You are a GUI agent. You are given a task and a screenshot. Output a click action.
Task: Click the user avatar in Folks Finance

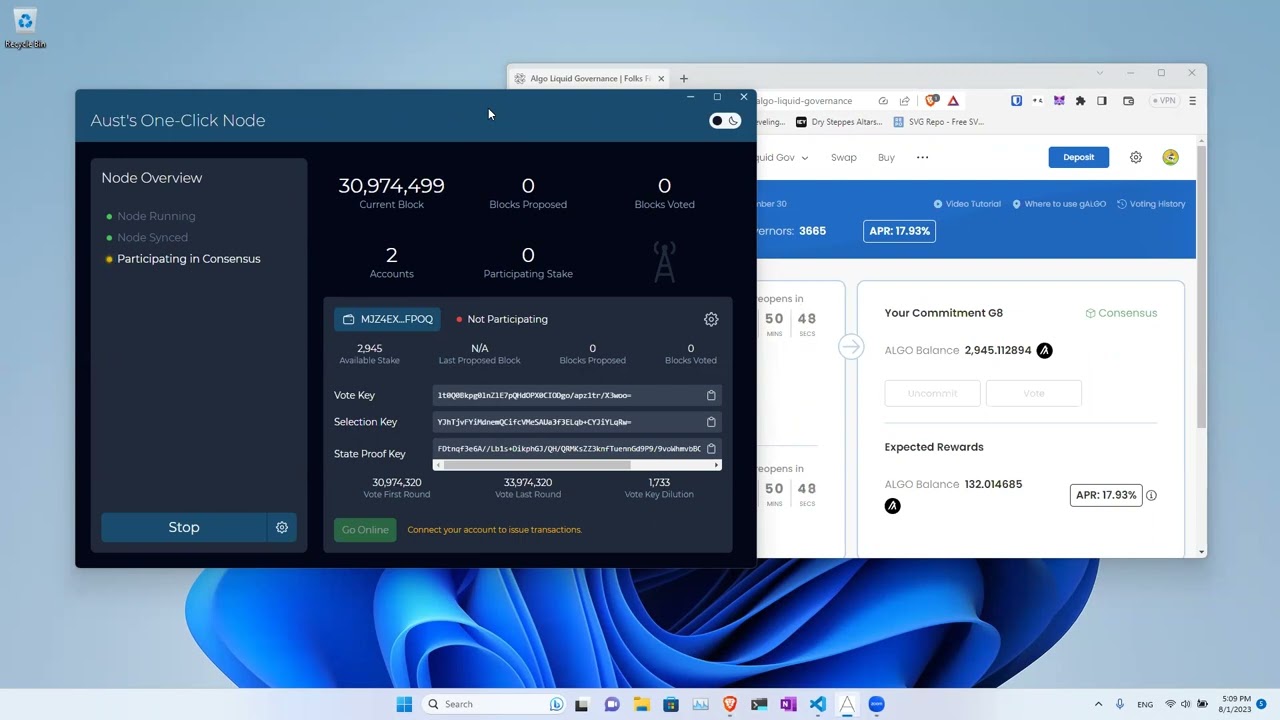click(1171, 157)
